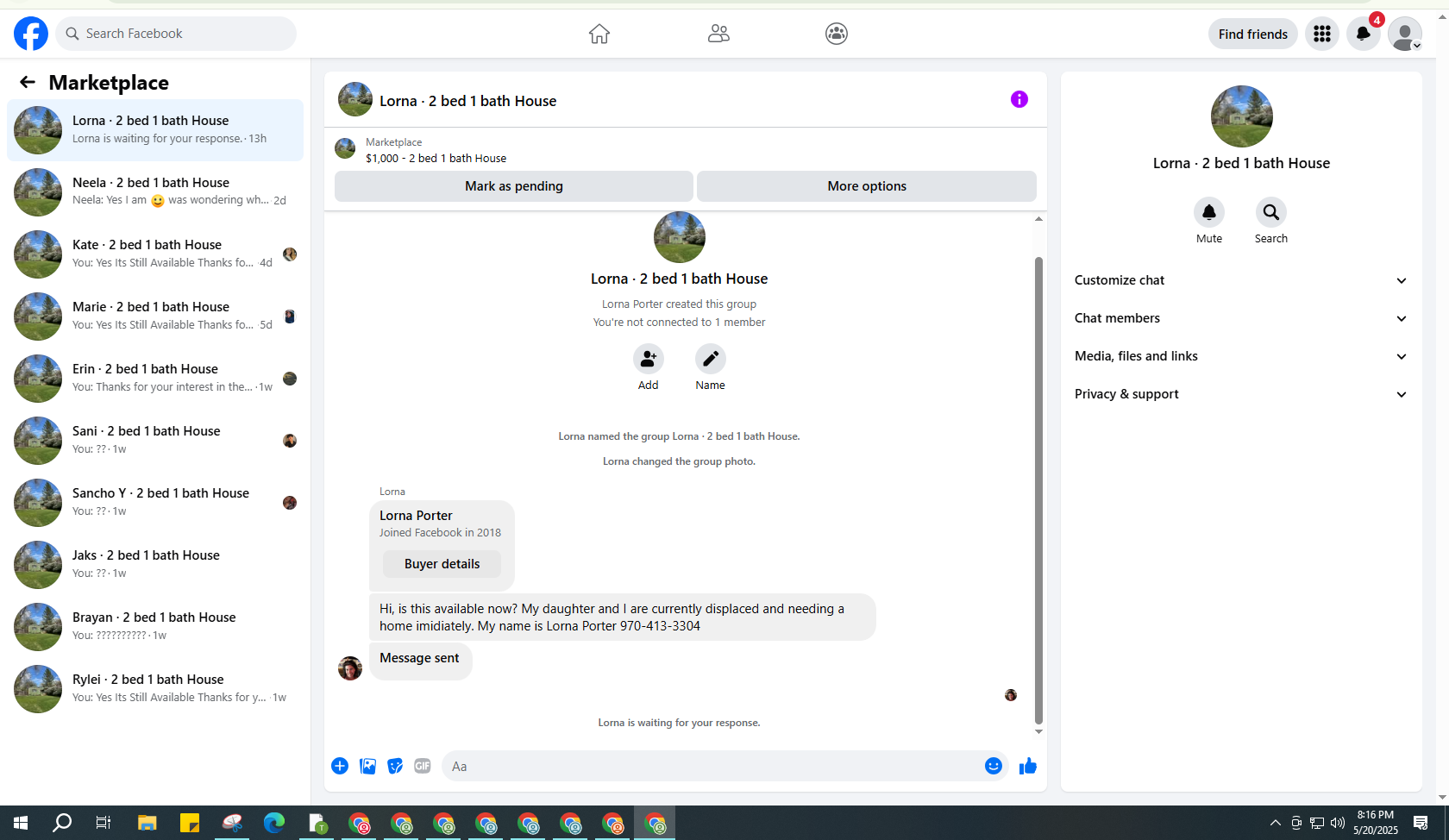Click the Lorna Porter name in card

[416, 516]
